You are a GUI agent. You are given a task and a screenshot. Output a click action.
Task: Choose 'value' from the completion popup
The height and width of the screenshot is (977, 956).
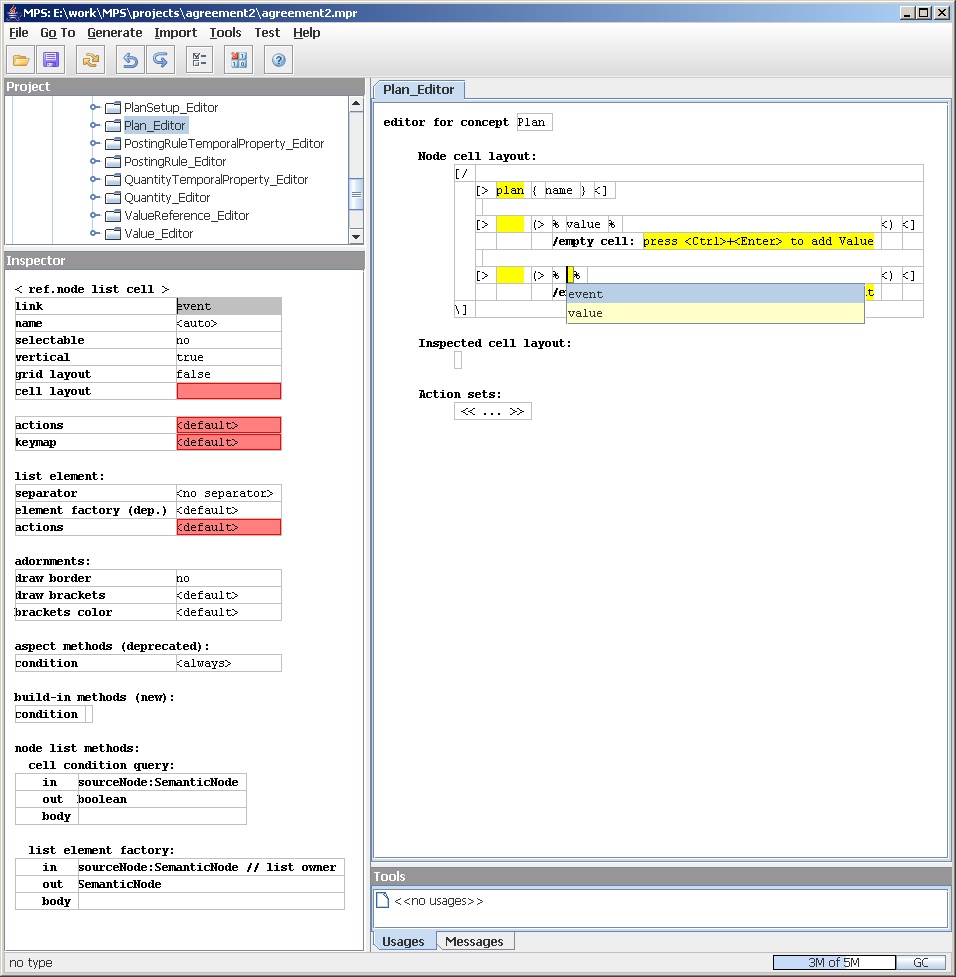pyautogui.click(x=586, y=313)
